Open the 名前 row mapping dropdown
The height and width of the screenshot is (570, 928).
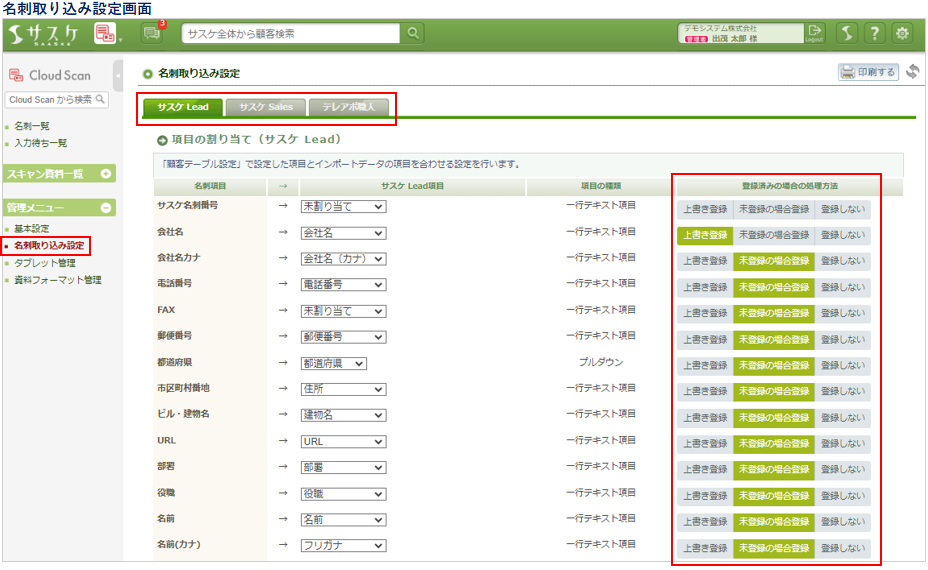[x=343, y=520]
